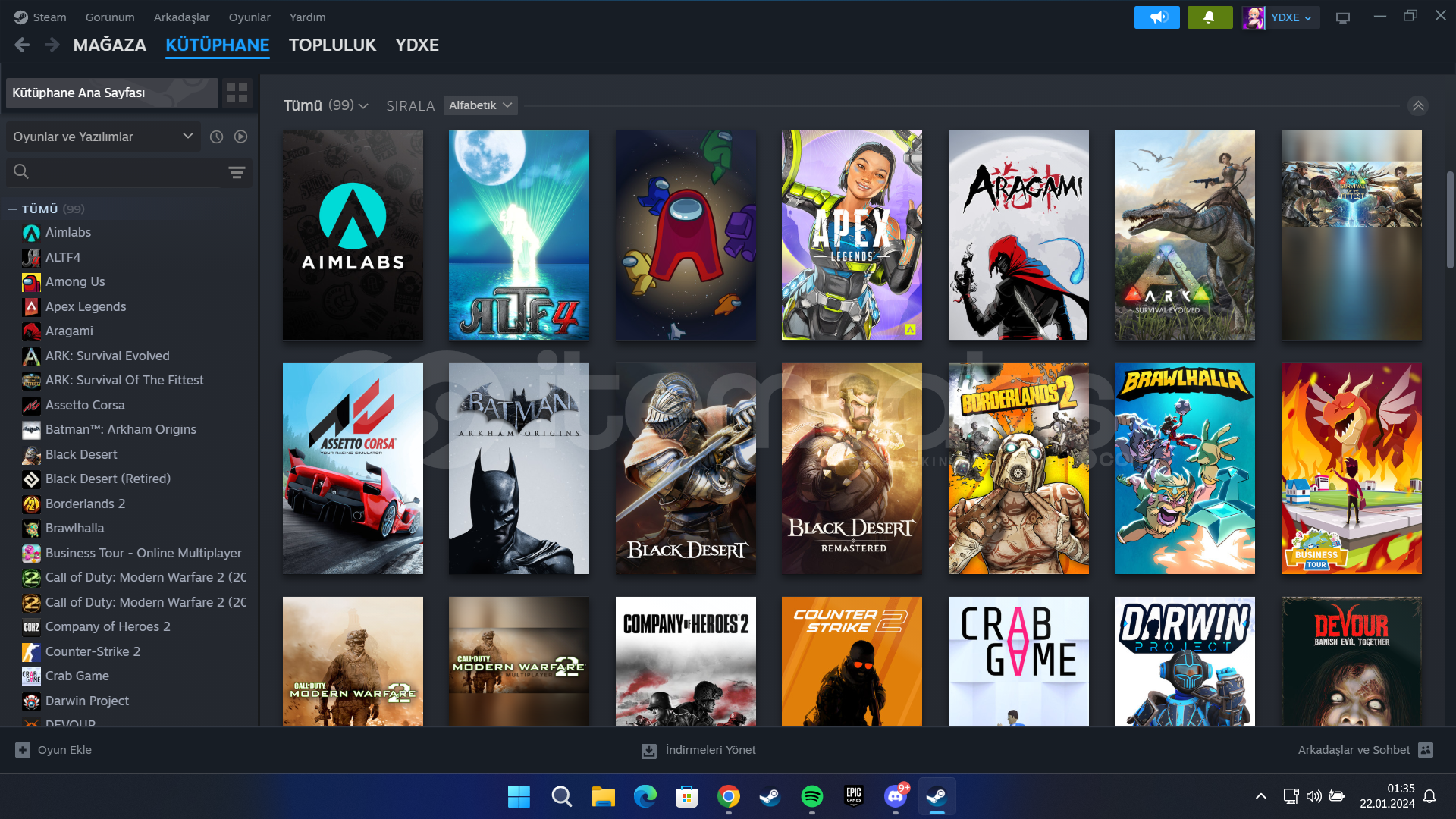
Task: Select Counter-Strike 2 icon in sidebar
Action: [31, 652]
